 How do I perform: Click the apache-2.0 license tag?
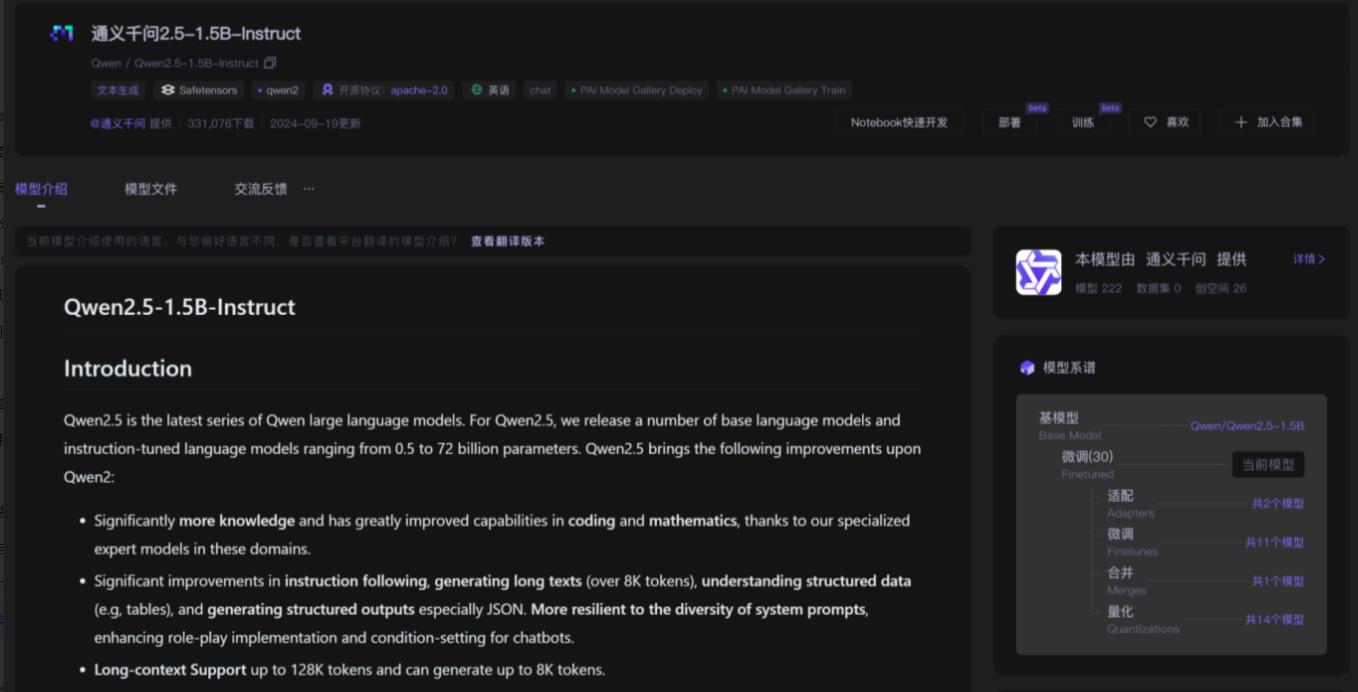click(x=384, y=90)
